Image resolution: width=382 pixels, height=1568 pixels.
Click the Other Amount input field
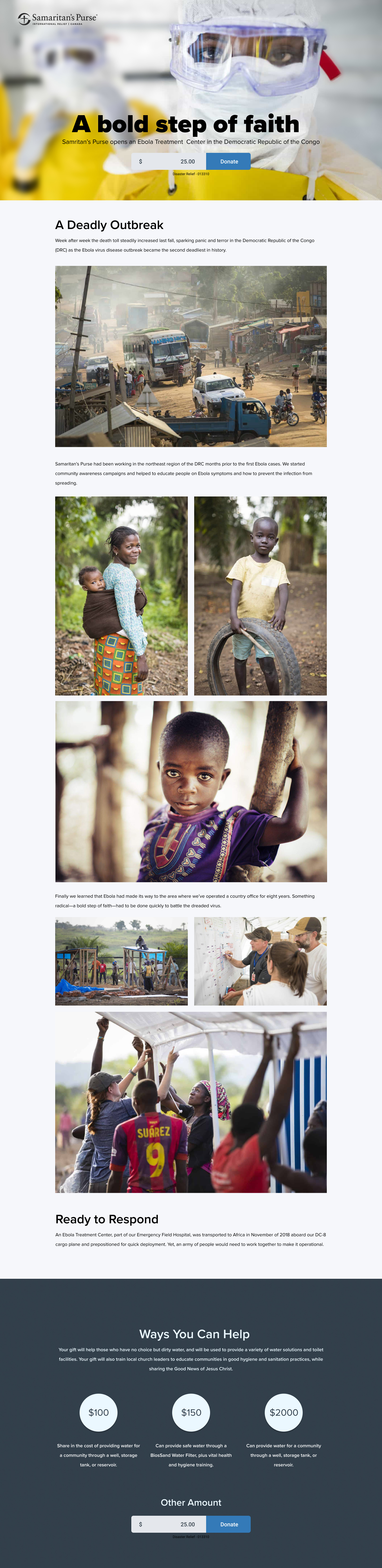click(168, 1524)
